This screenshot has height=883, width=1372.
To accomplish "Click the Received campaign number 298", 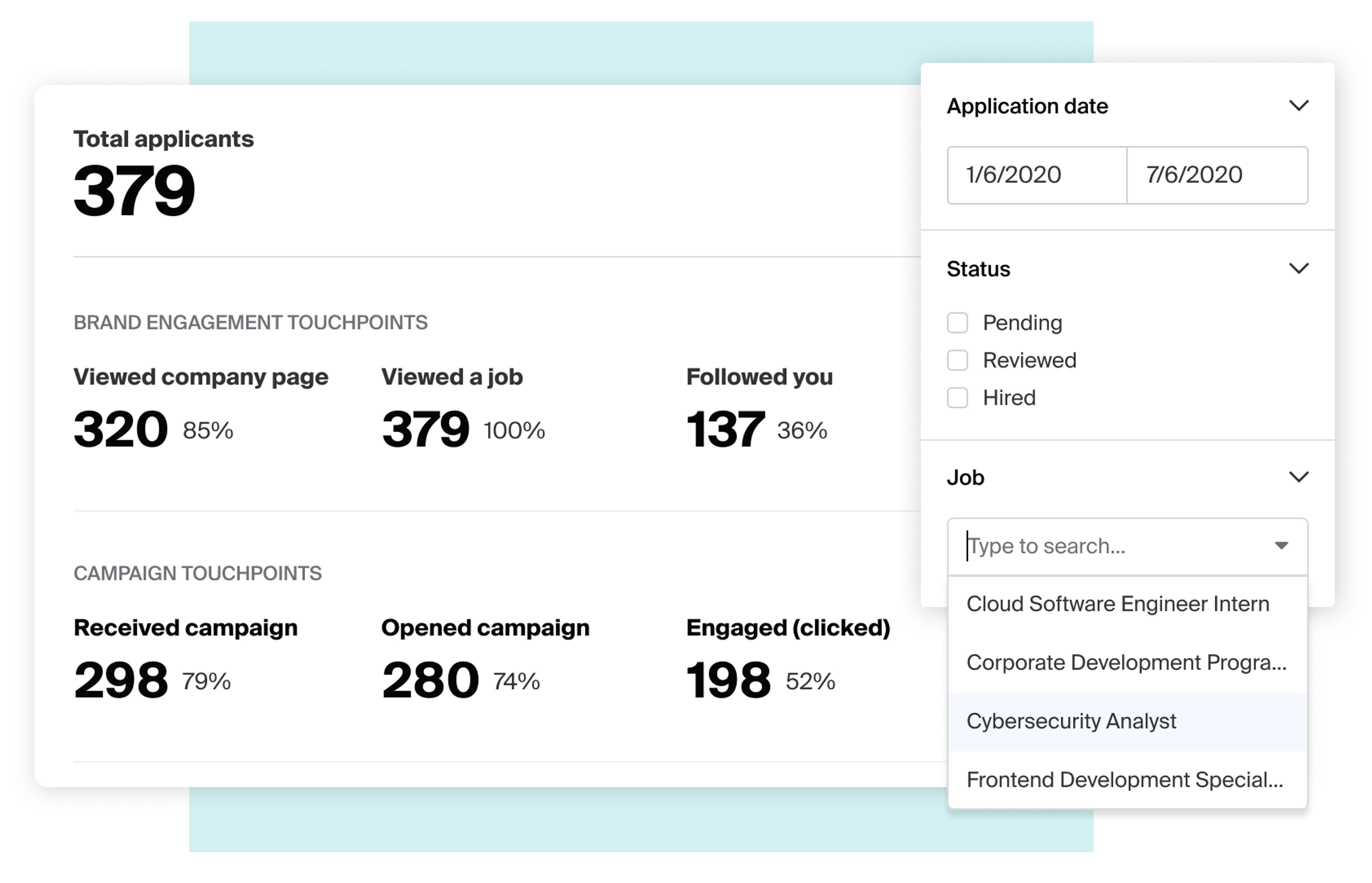I will 121,680.
